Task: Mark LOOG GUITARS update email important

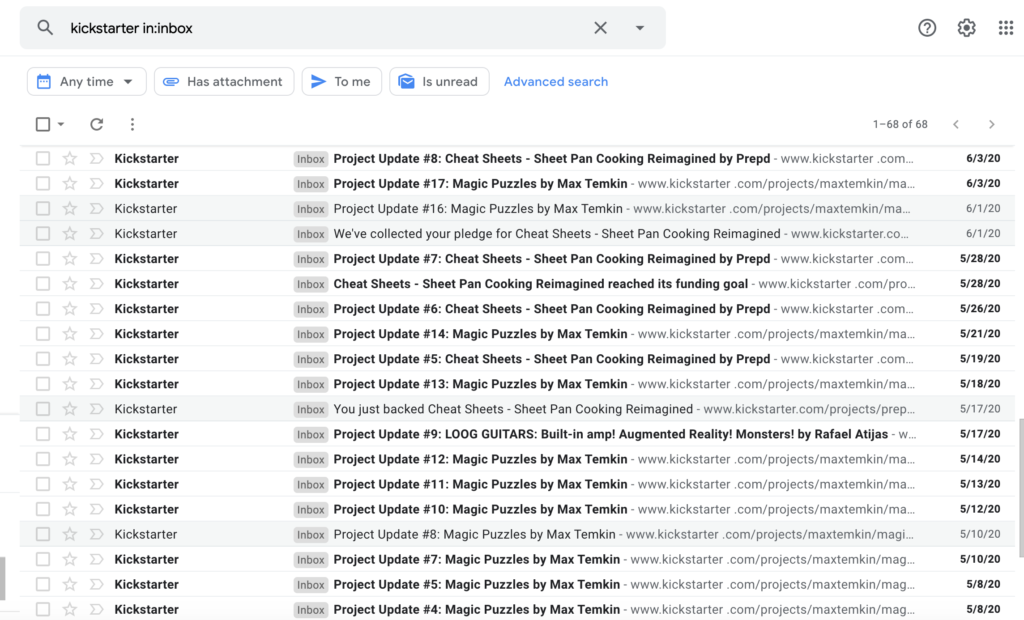Action: tap(97, 434)
